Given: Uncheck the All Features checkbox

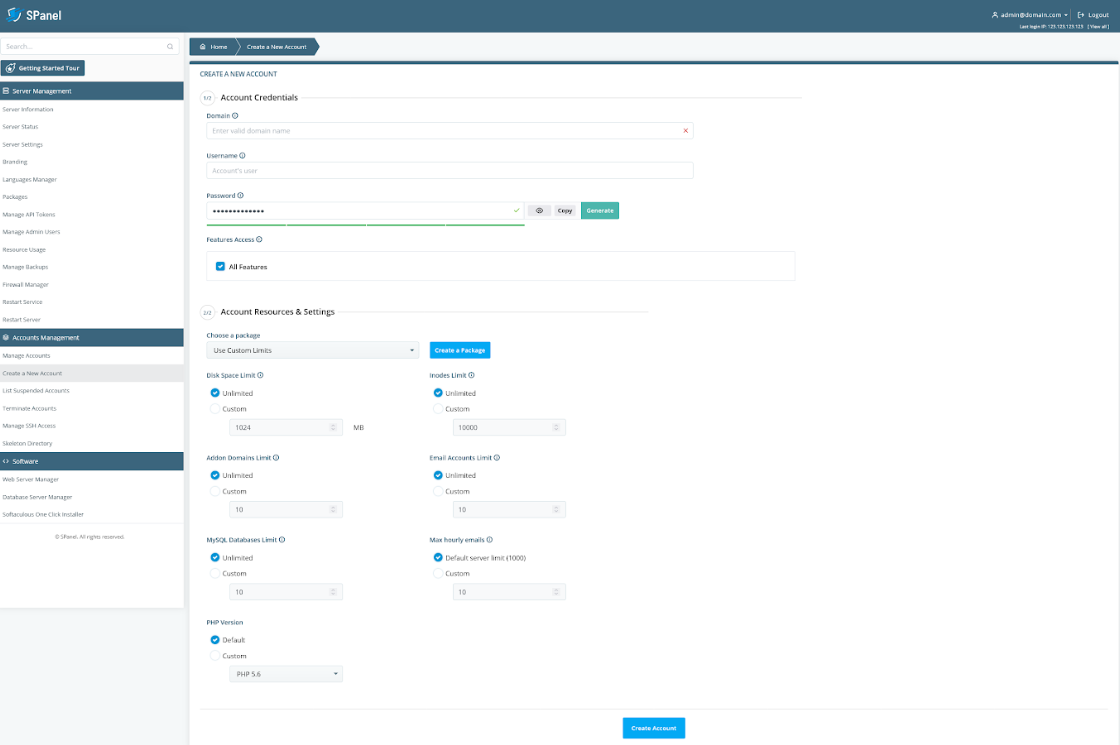Looking at the screenshot, I should [x=220, y=266].
